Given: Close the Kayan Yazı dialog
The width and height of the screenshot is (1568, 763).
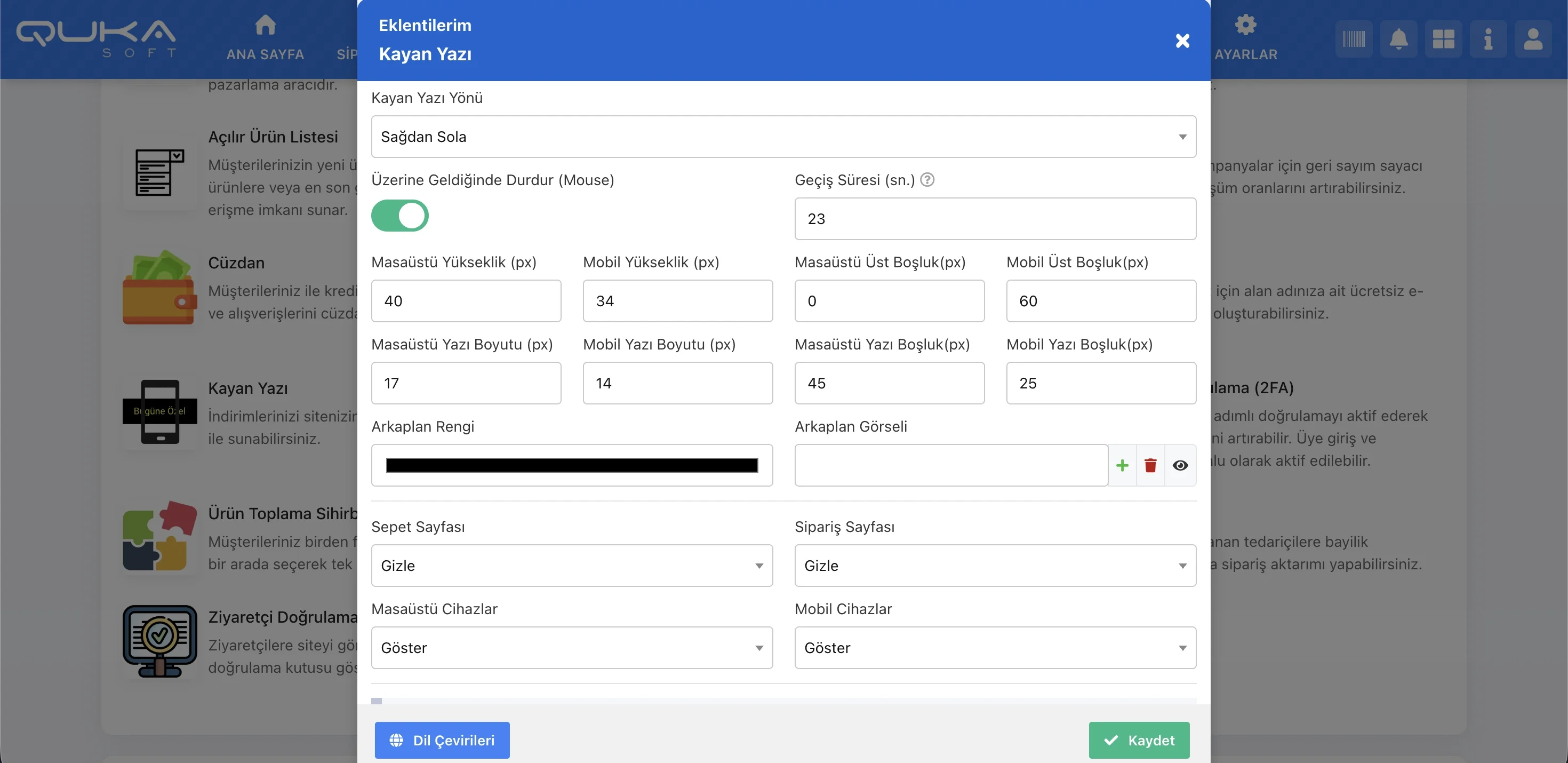Looking at the screenshot, I should [x=1182, y=41].
